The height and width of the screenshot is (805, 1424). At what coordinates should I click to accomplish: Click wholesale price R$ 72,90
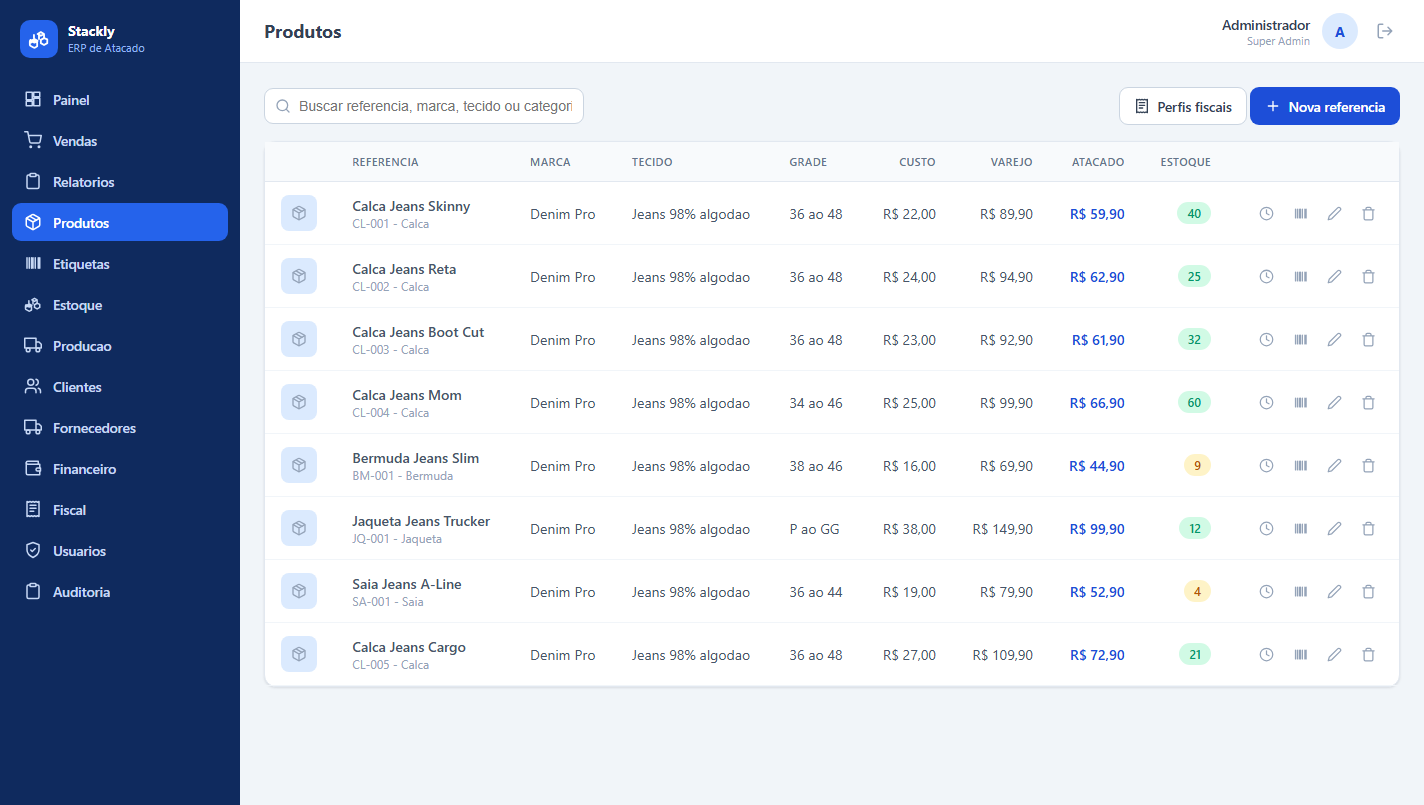1097,655
